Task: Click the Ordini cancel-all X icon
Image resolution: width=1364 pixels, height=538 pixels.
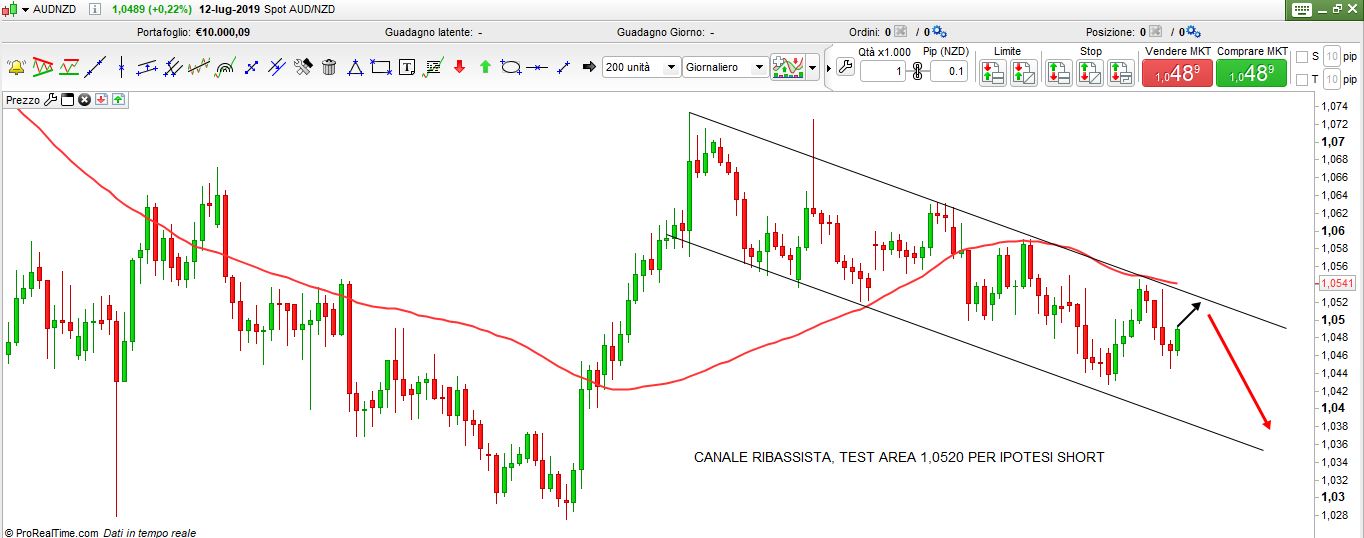Action: [901, 32]
